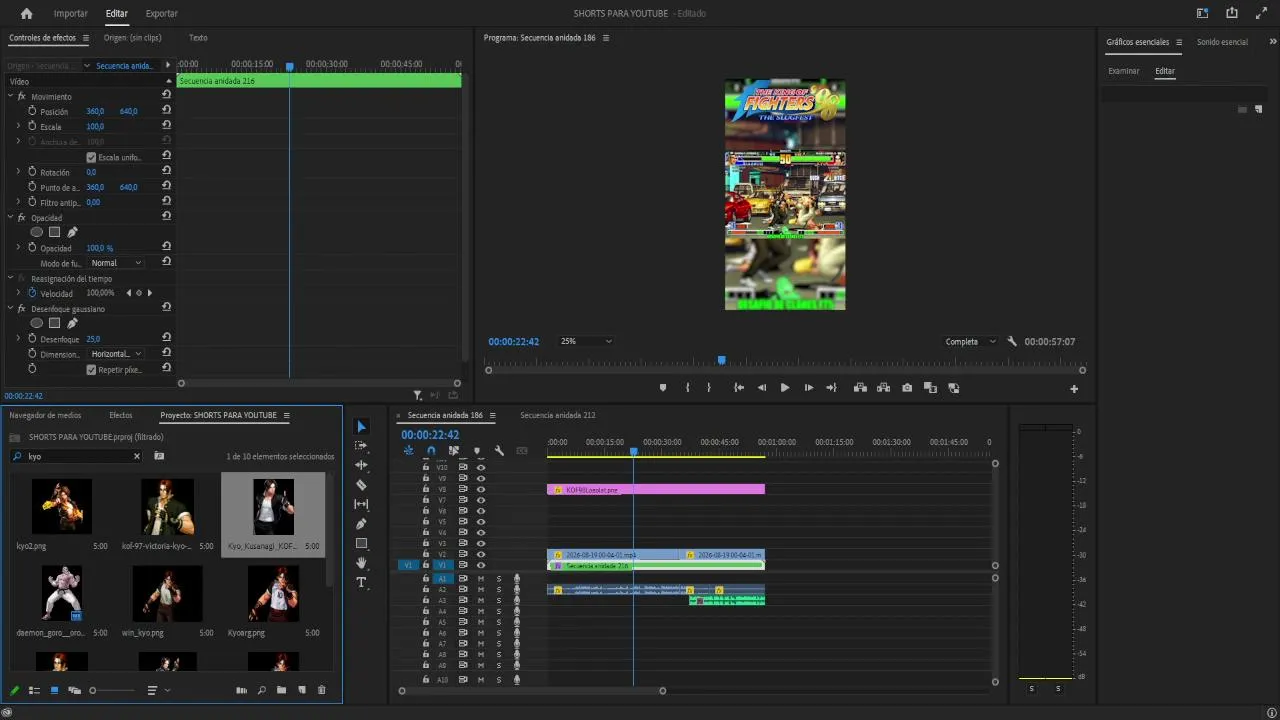This screenshot has width=1280, height=720.
Task: Switch to Secuencia anidada 212 timeline tab
Action: (x=557, y=415)
